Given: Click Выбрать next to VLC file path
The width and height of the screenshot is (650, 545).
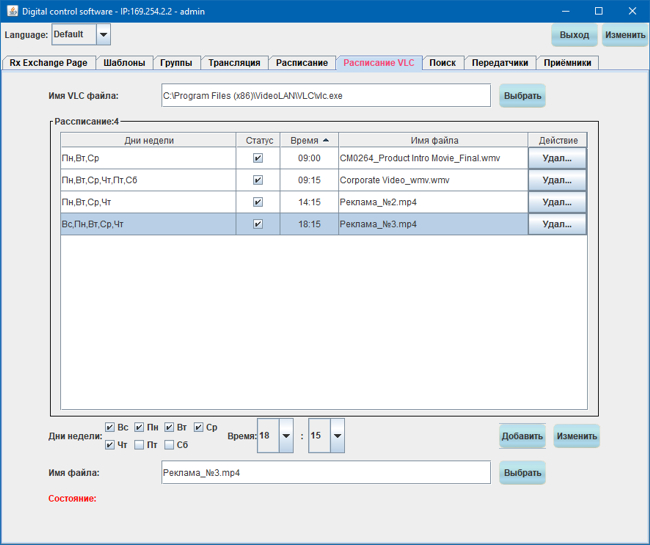Looking at the screenshot, I should (523, 96).
